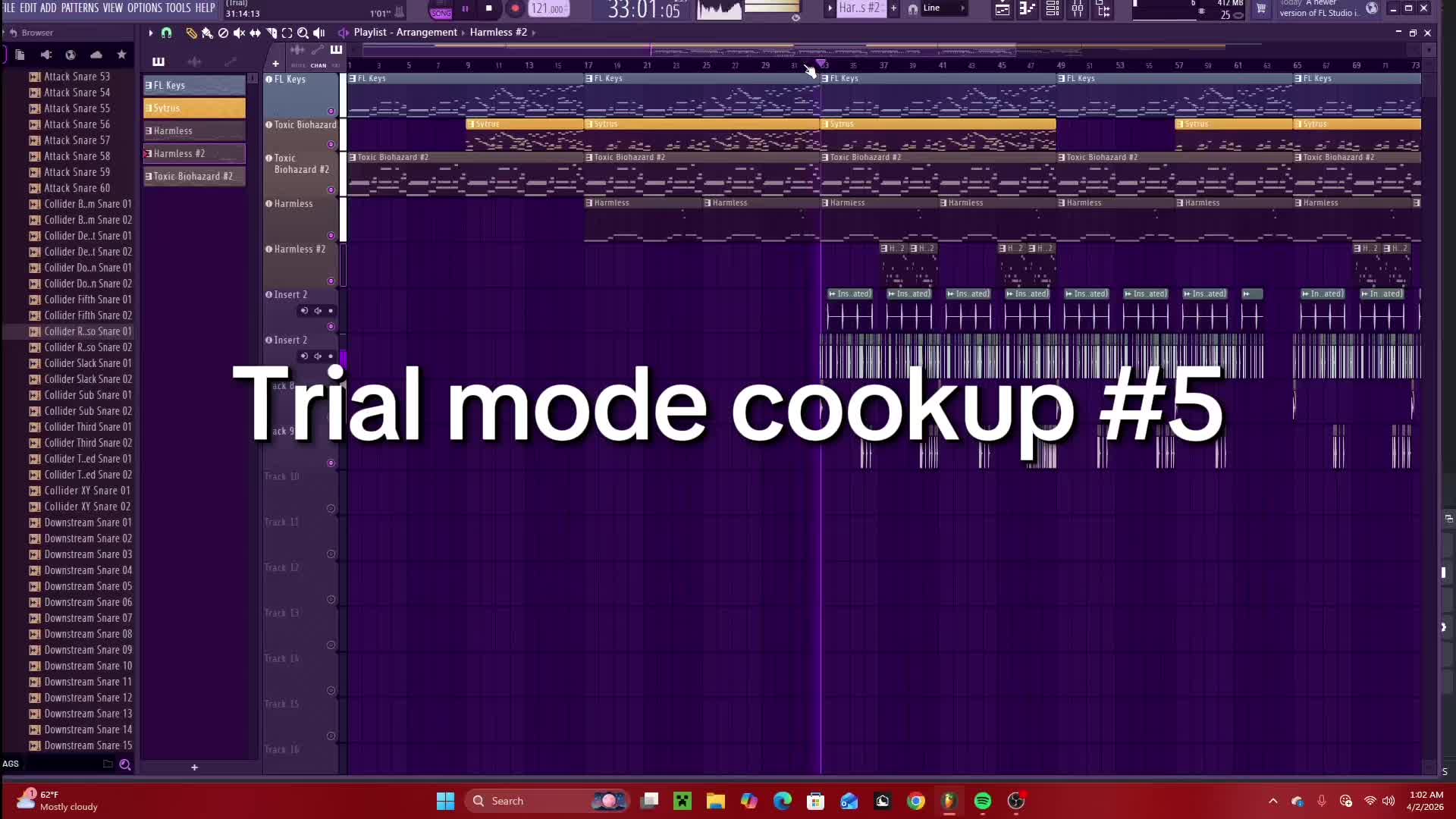Screen dimensions: 1456x819
Task: Select the Zoom tool in playlist toolbar
Action: pos(303,33)
